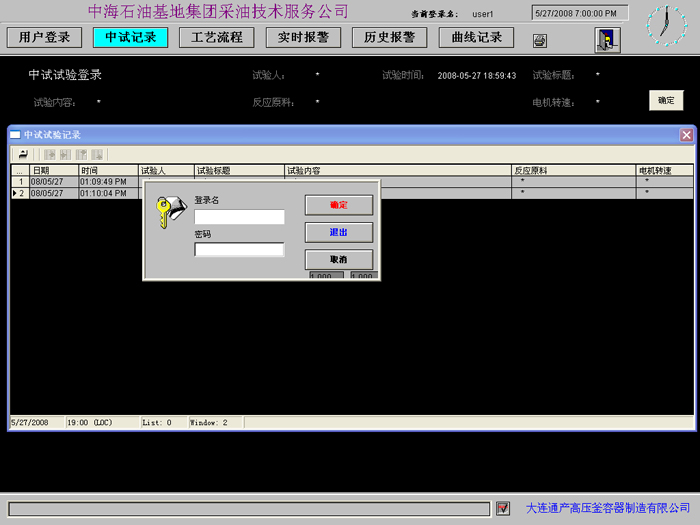
Task: Go to 曲线记录 page
Action: click(476, 38)
